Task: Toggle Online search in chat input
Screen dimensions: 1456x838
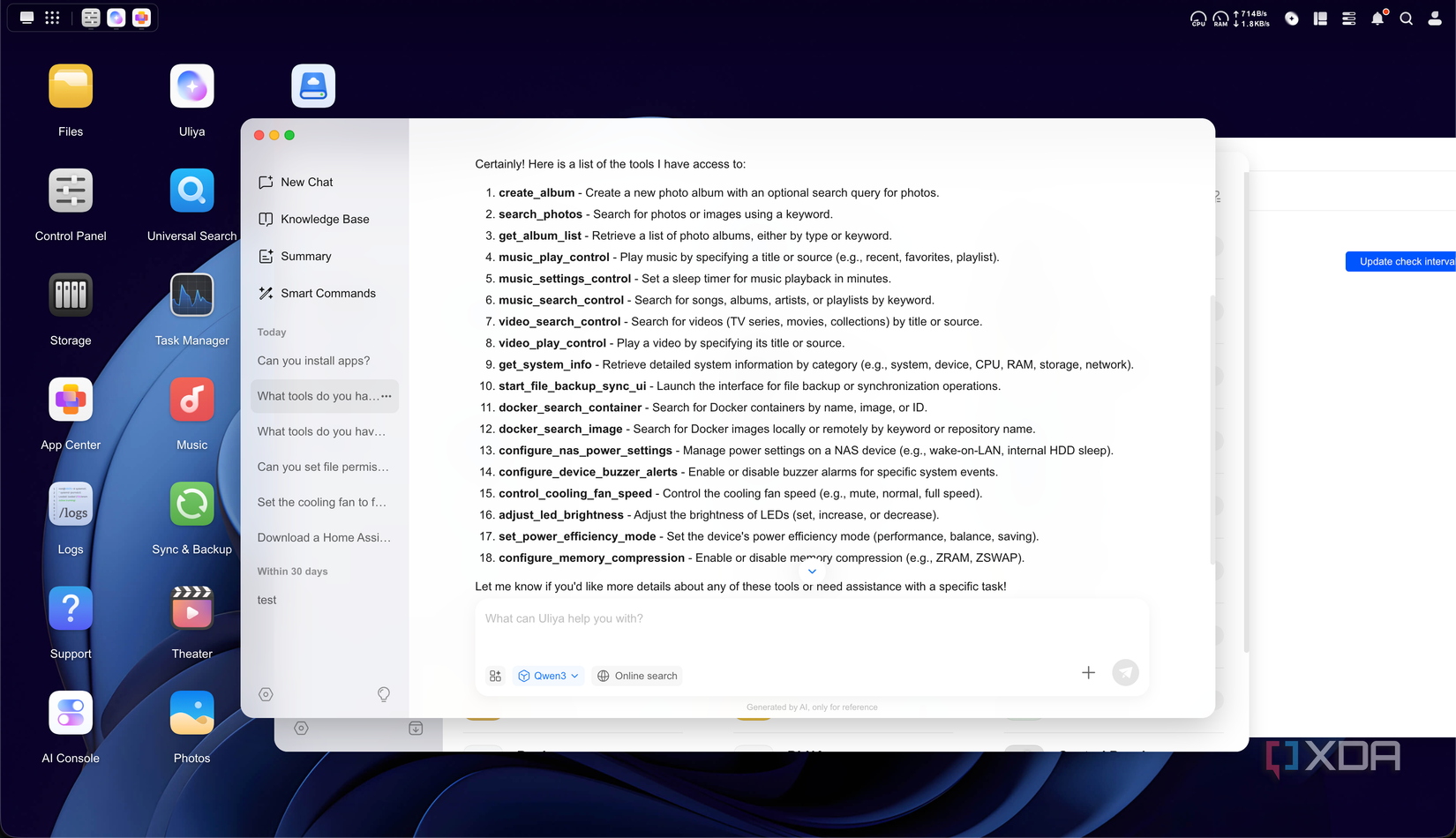Action: click(x=637, y=676)
